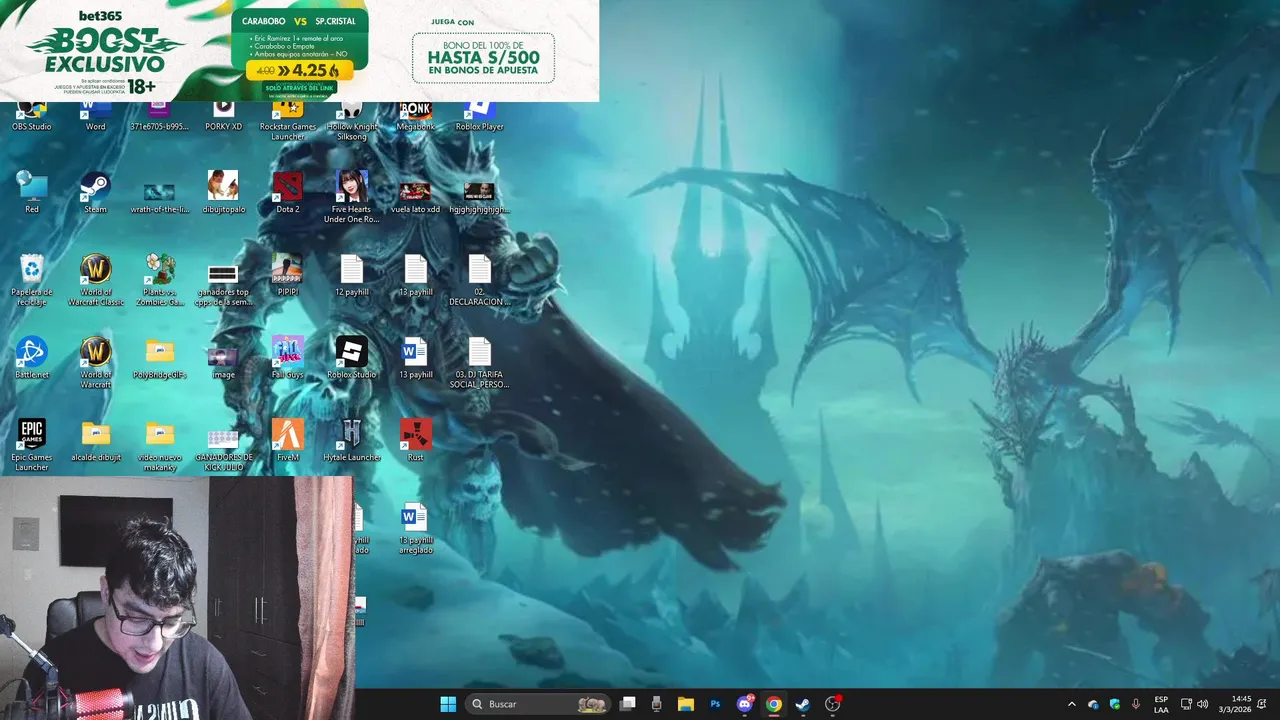The image size is (1280, 720).
Task: Open the volume tray control
Action: point(1202,704)
